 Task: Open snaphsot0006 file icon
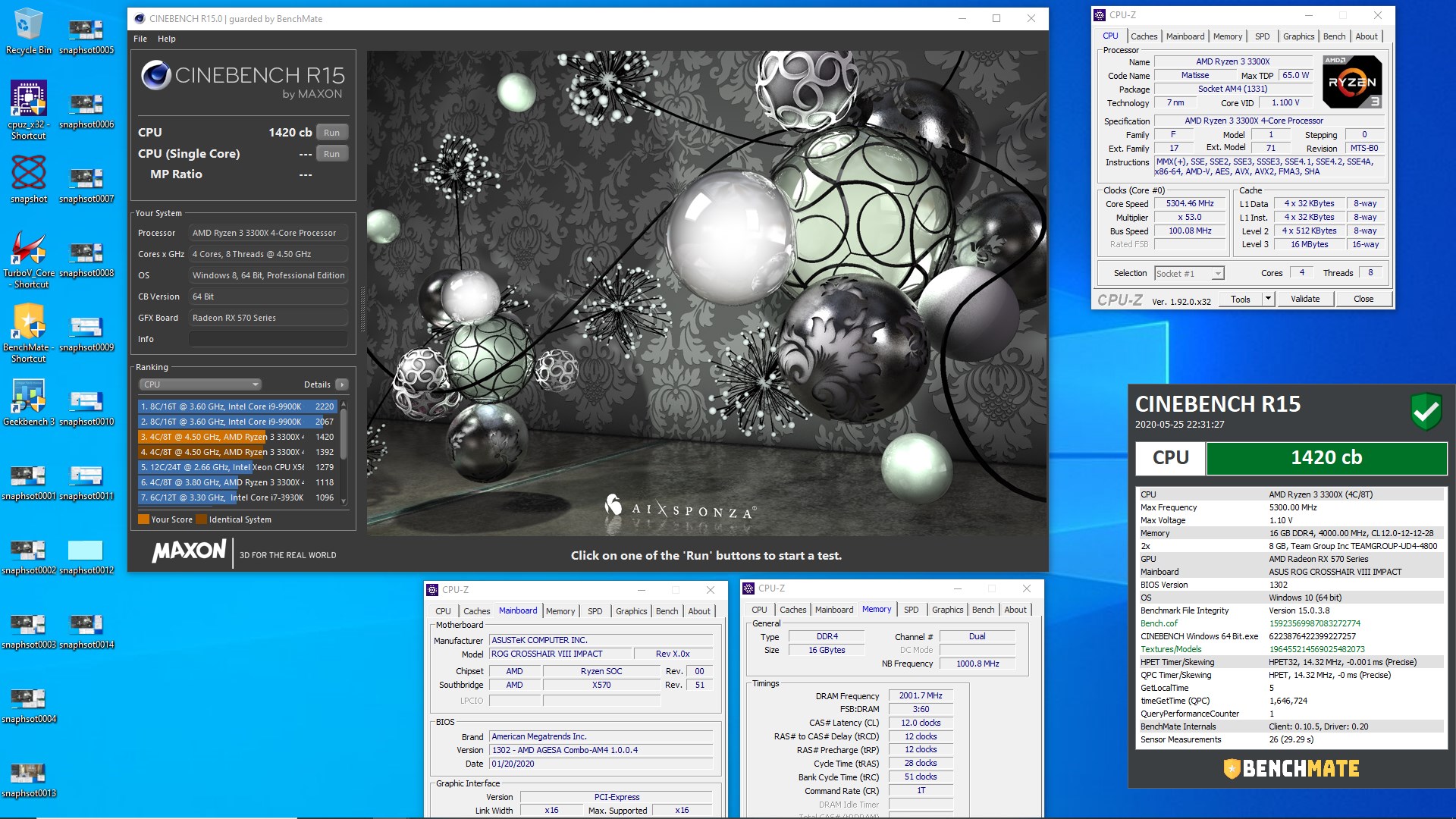pyautogui.click(x=86, y=111)
